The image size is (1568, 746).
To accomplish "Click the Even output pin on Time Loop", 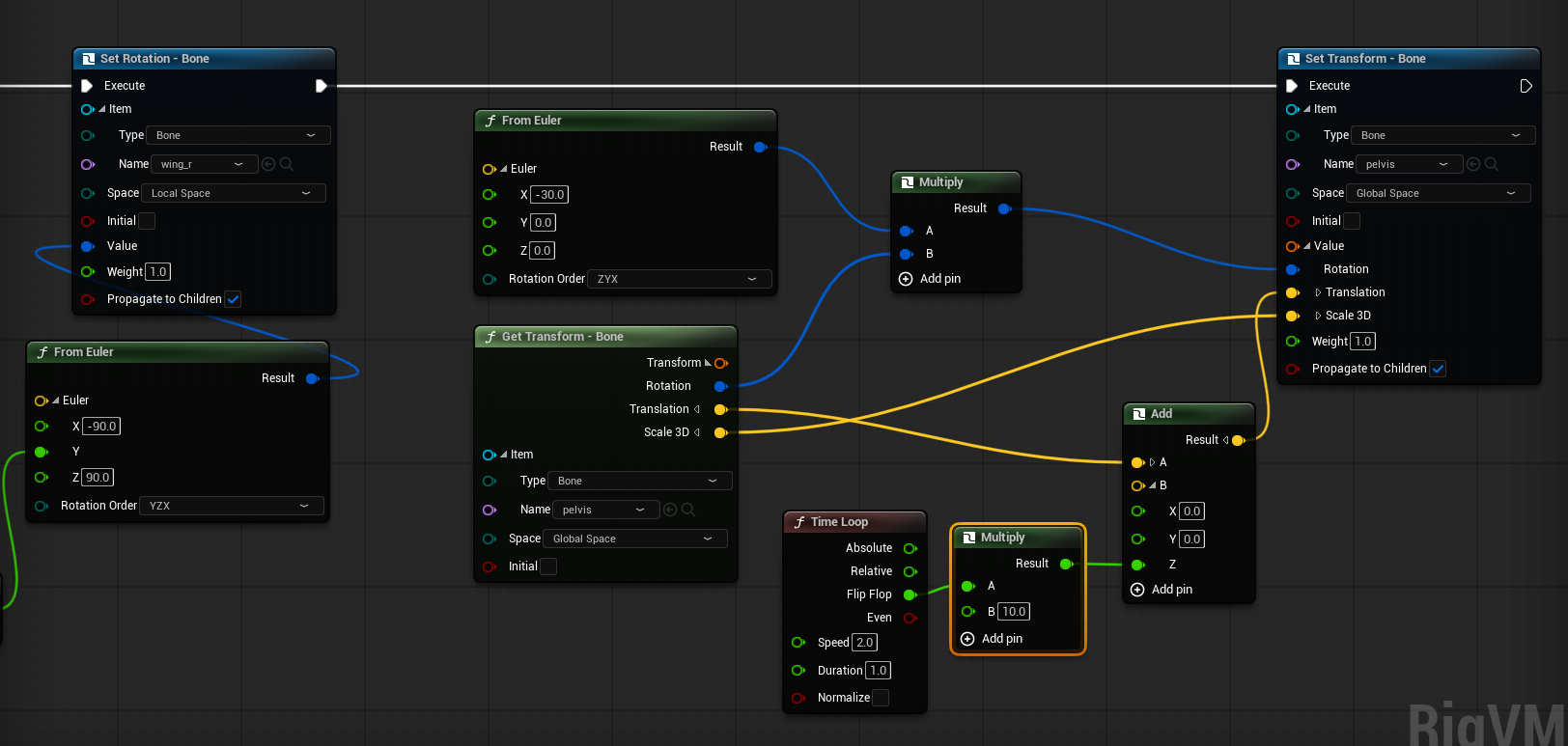I will click(x=910, y=618).
